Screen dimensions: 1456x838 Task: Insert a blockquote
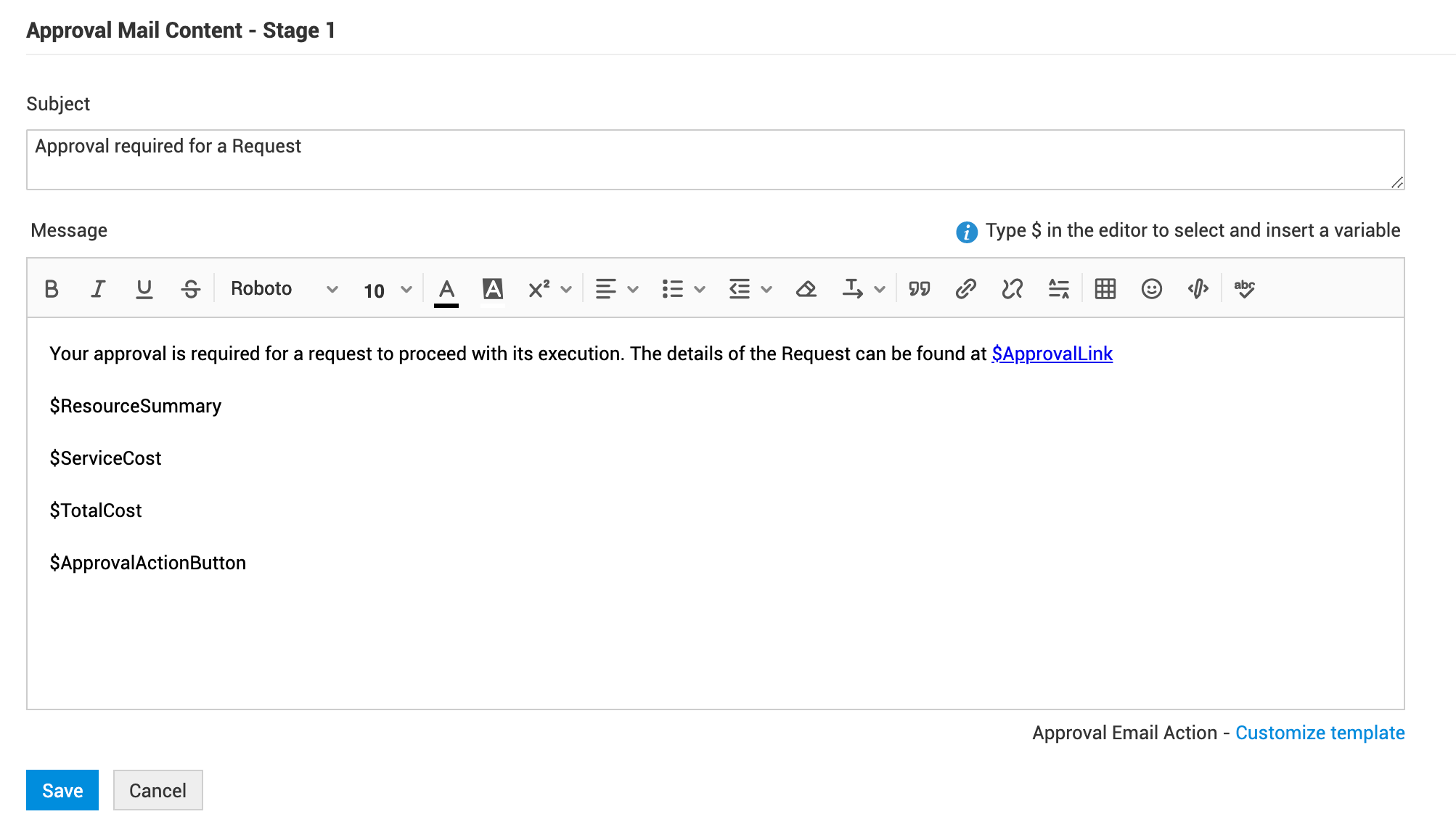919,289
